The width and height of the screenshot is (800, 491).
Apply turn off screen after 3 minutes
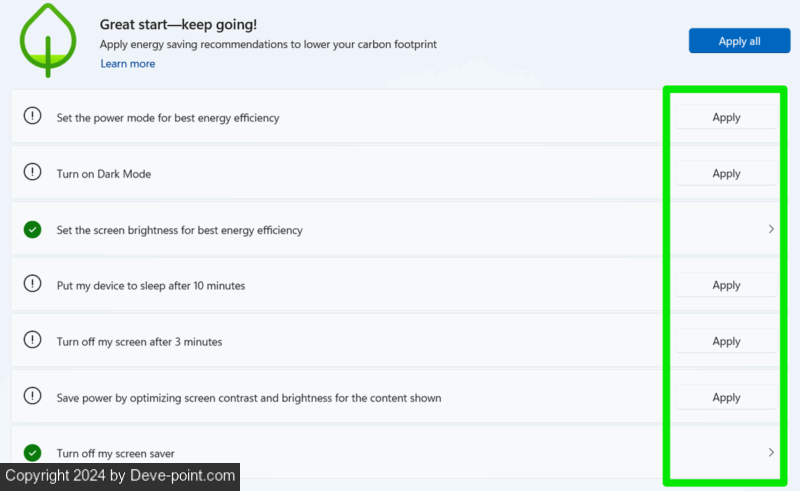(x=726, y=341)
